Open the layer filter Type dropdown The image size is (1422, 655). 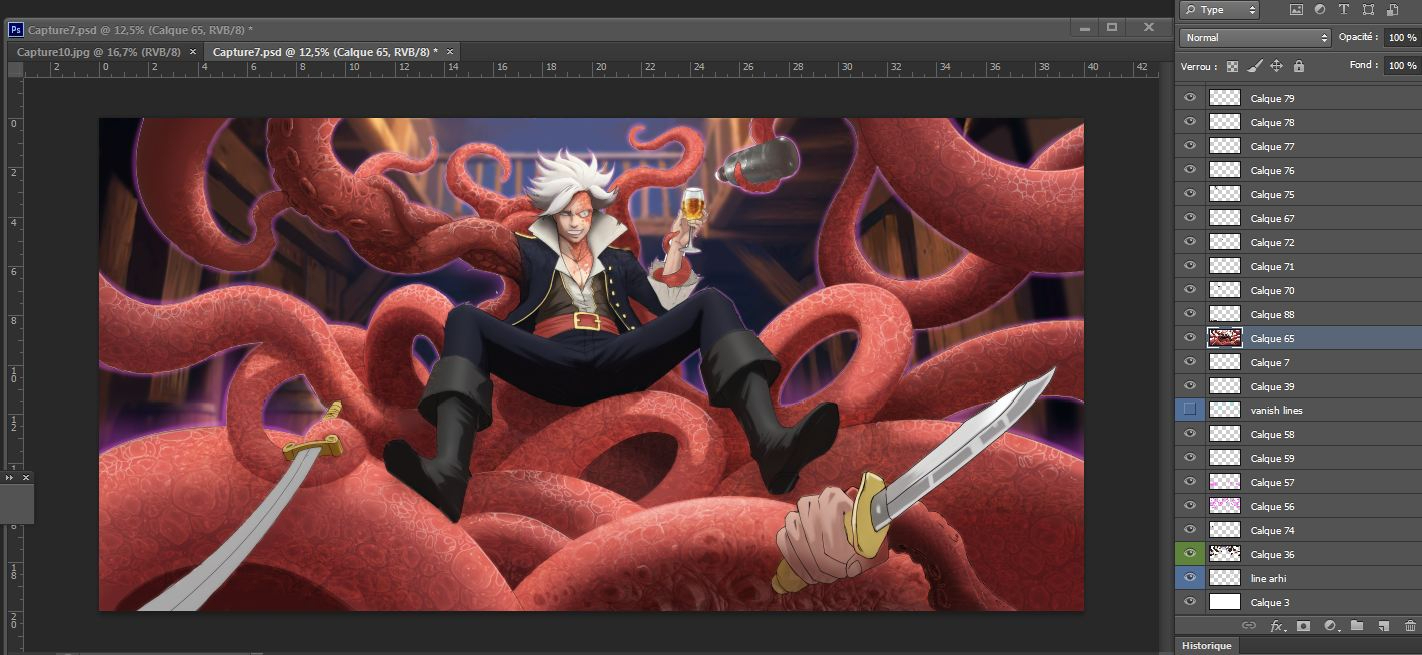(1219, 10)
